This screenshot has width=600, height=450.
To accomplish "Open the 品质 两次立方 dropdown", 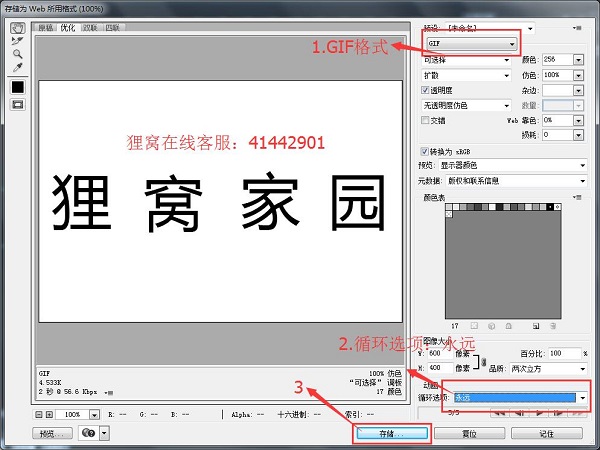I will click(x=548, y=369).
